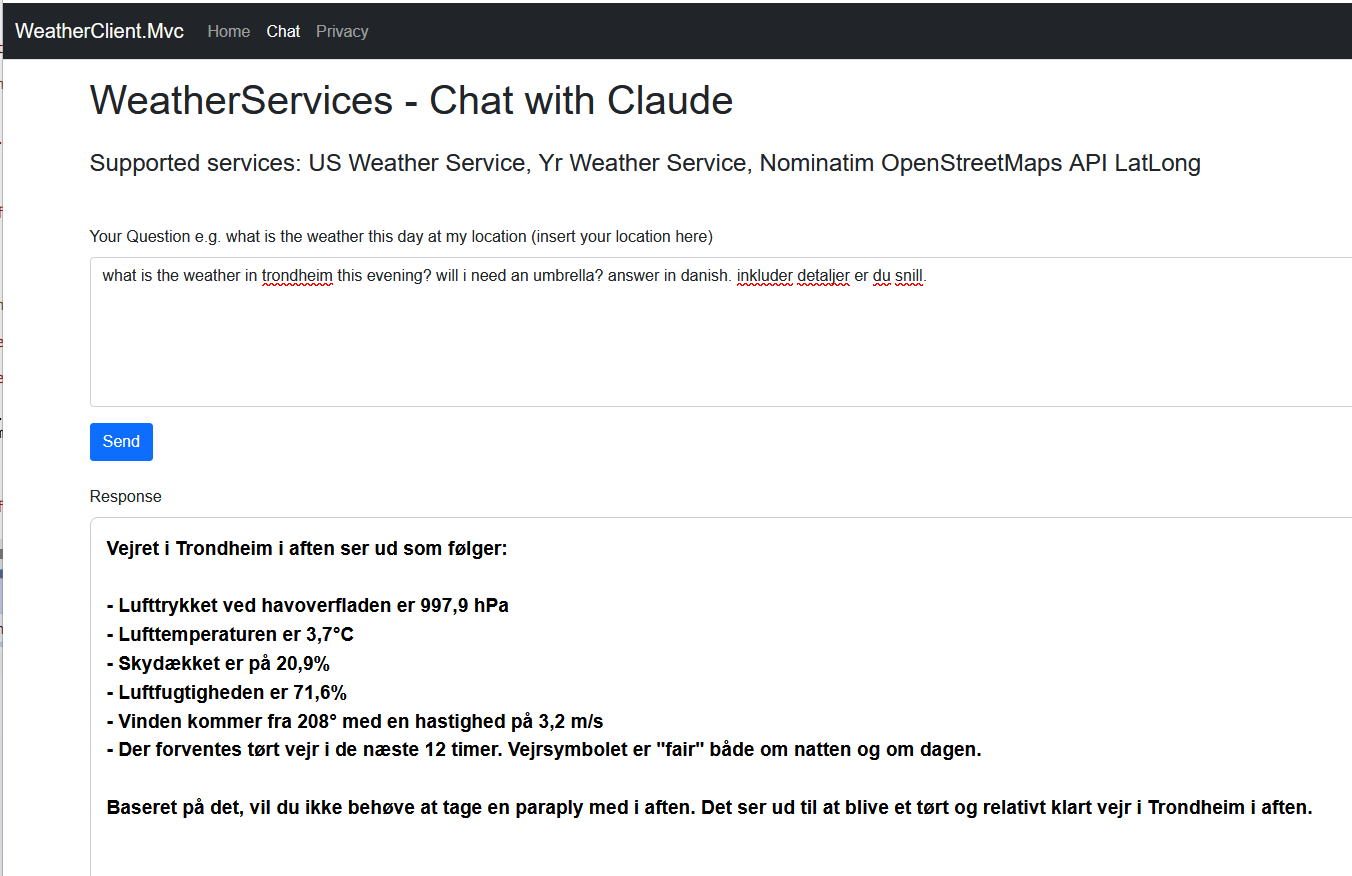The image size is (1352, 876).
Task: Click the Lufttemperaturen 3,7°C line
Action: [x=230, y=635]
